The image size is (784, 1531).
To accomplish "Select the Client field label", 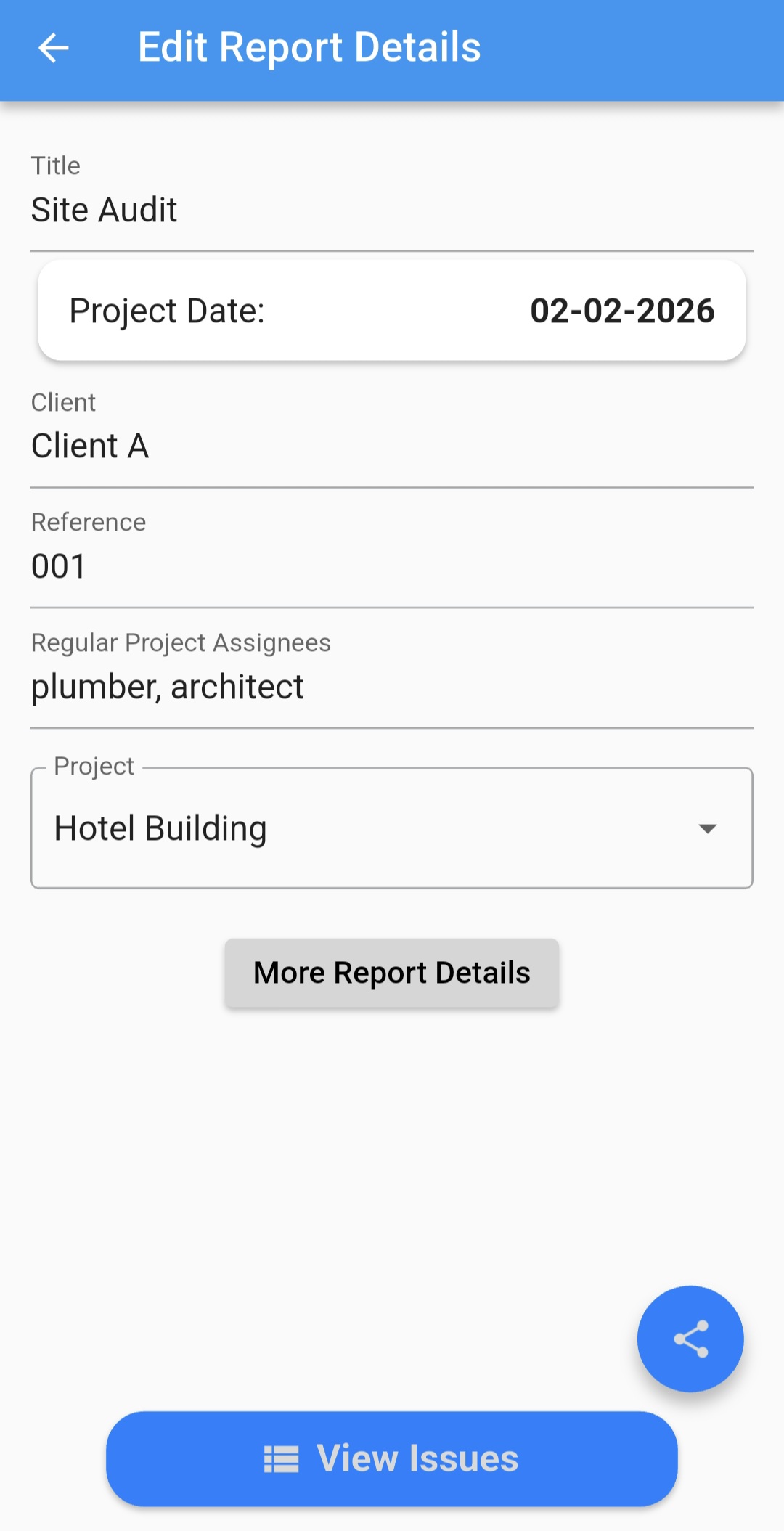I will [x=63, y=402].
